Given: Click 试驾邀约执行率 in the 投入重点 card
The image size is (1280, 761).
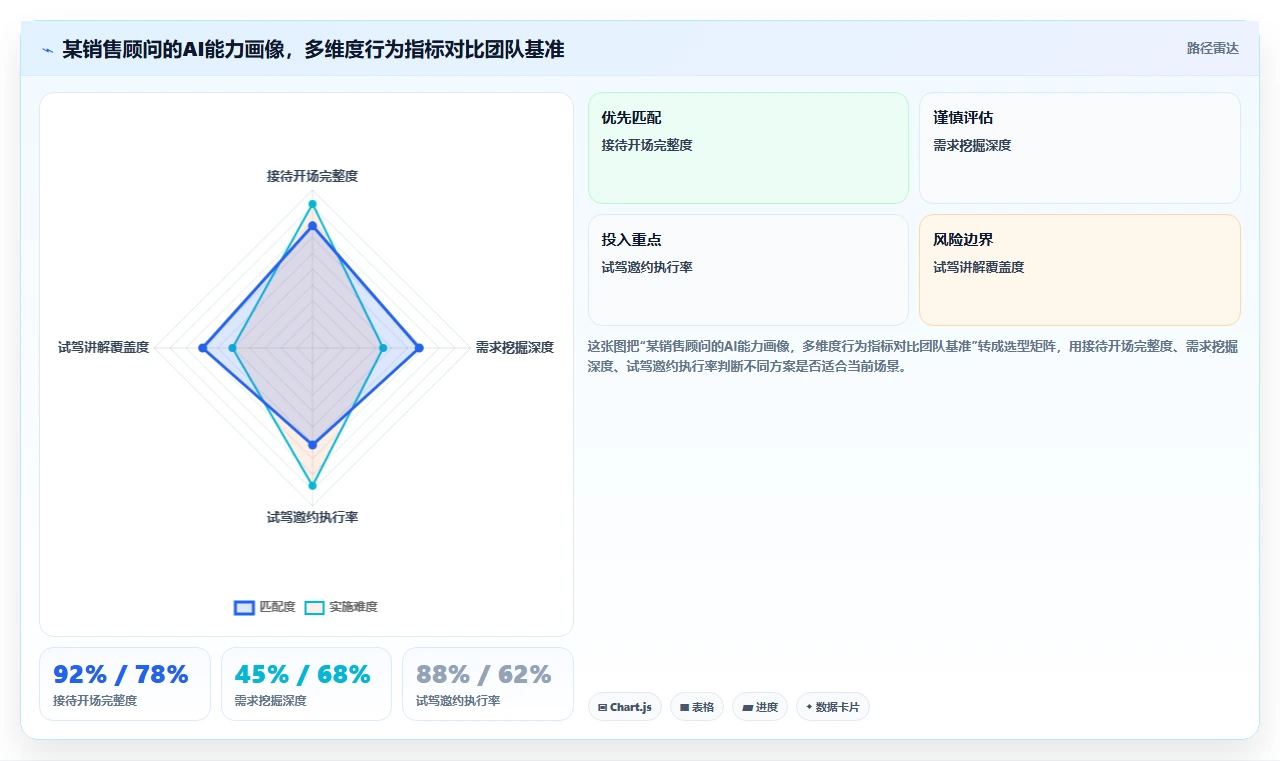Looking at the screenshot, I should [647, 267].
